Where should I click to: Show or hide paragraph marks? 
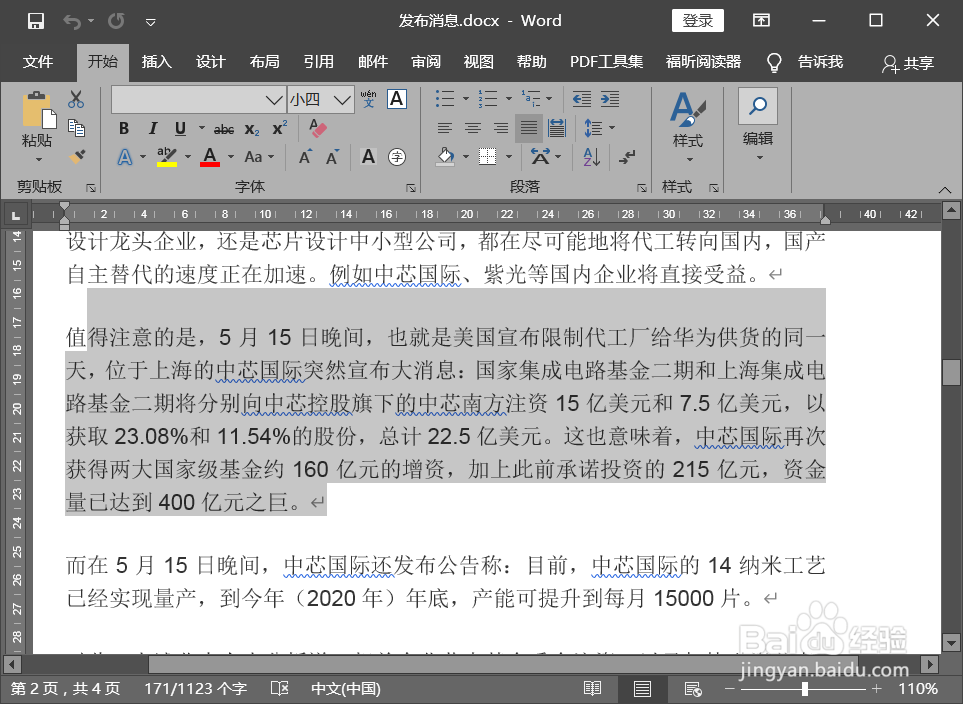point(626,157)
